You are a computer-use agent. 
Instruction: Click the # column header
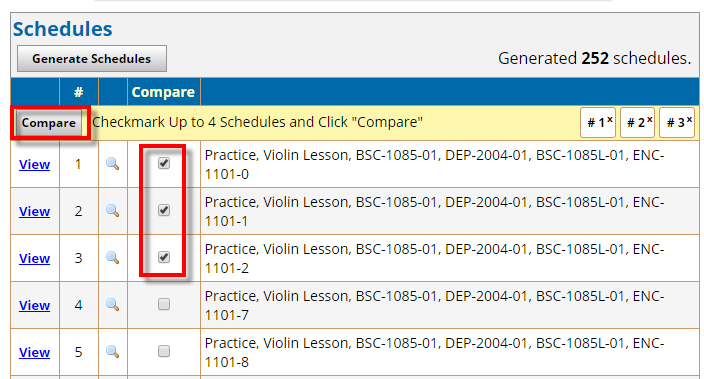tap(79, 92)
